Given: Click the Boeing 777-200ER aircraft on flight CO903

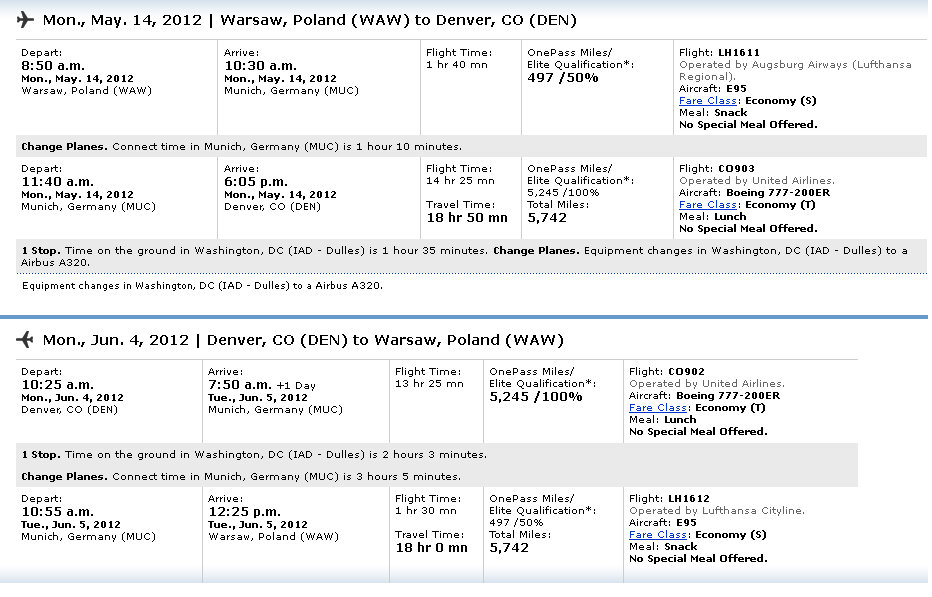Looking at the screenshot, I should 778,193.
